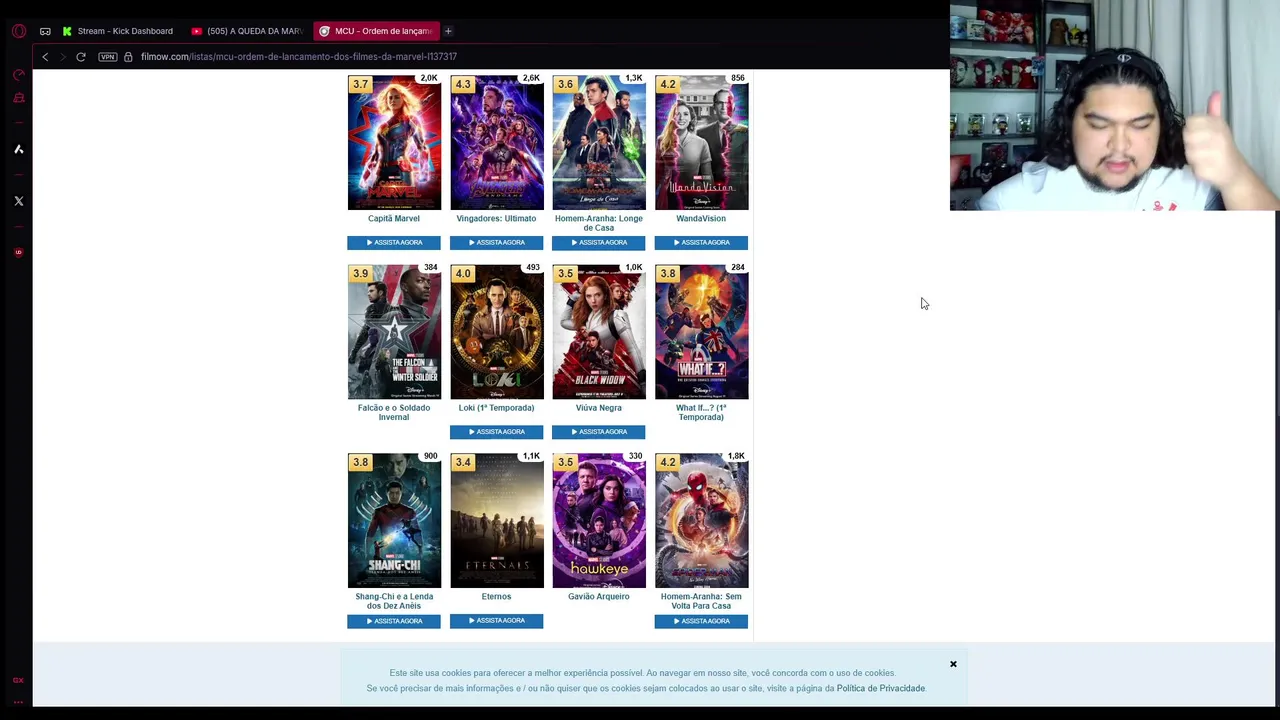Open the Capitã Marvel poster

(x=394, y=143)
